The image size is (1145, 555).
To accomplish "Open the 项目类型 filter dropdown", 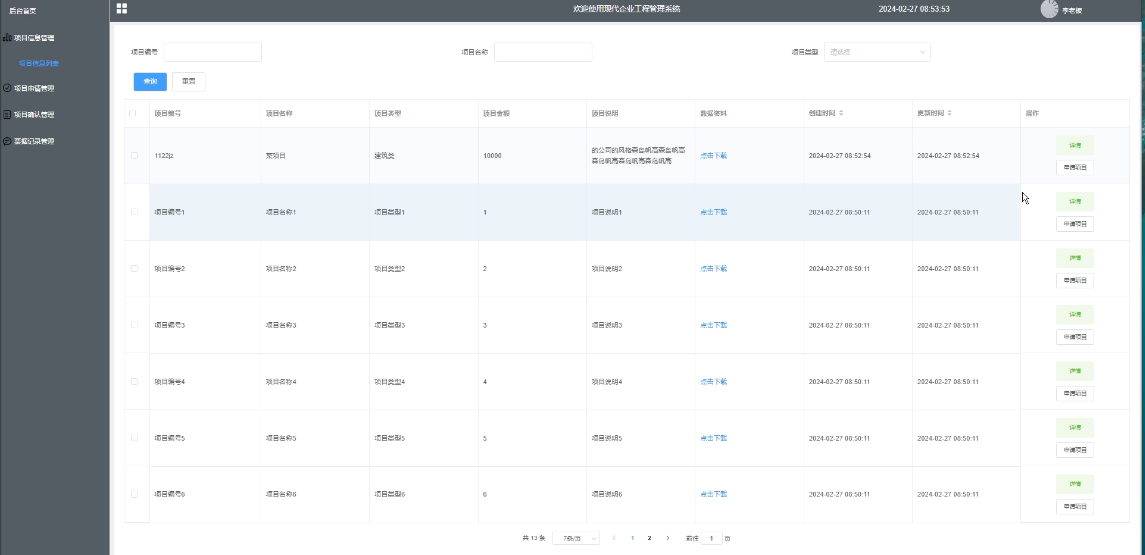I will click(x=877, y=52).
